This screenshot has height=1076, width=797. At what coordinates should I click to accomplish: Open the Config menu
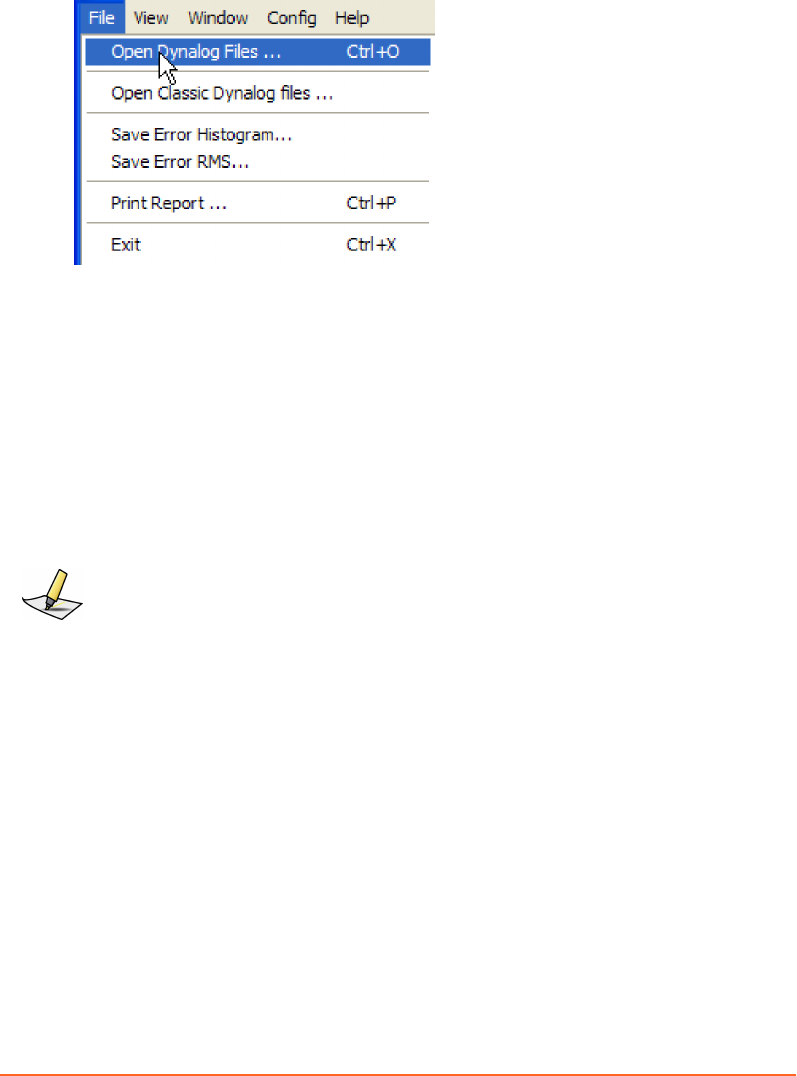coord(292,18)
